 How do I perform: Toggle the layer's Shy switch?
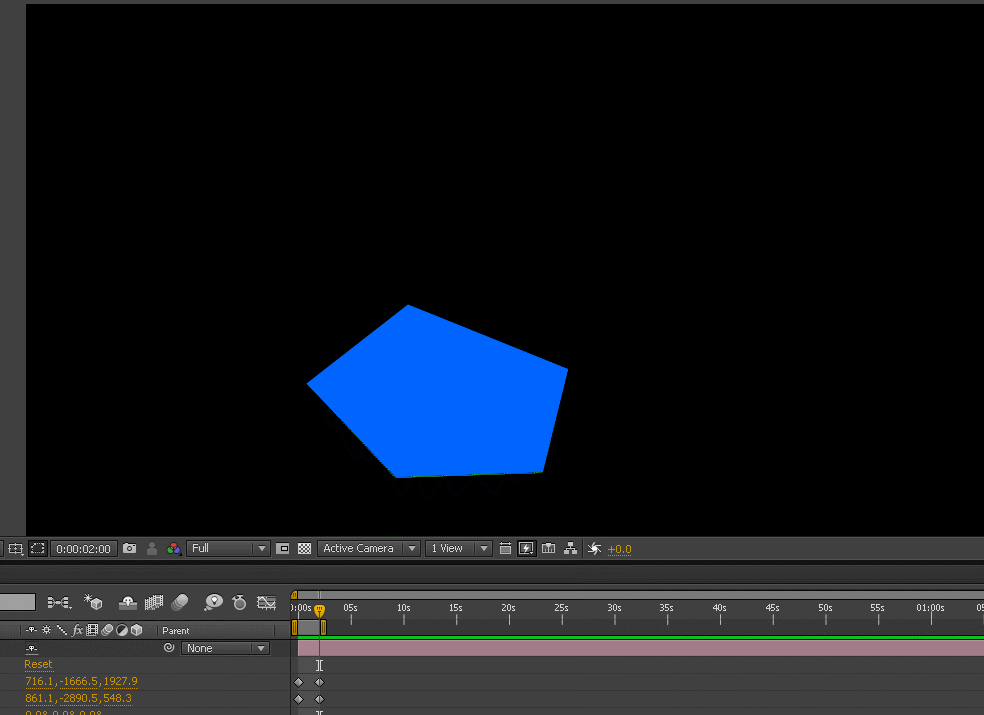(x=31, y=648)
